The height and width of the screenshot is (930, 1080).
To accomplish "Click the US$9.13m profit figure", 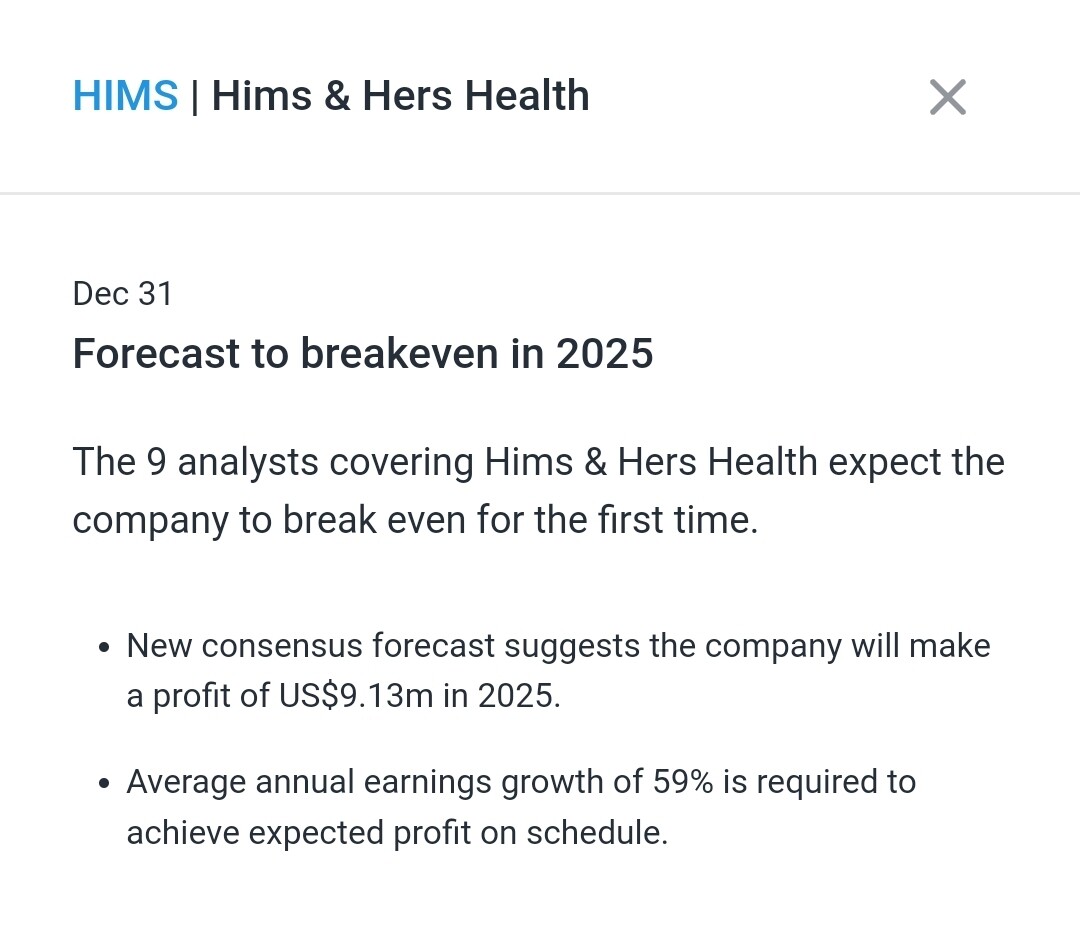I will pos(352,695).
